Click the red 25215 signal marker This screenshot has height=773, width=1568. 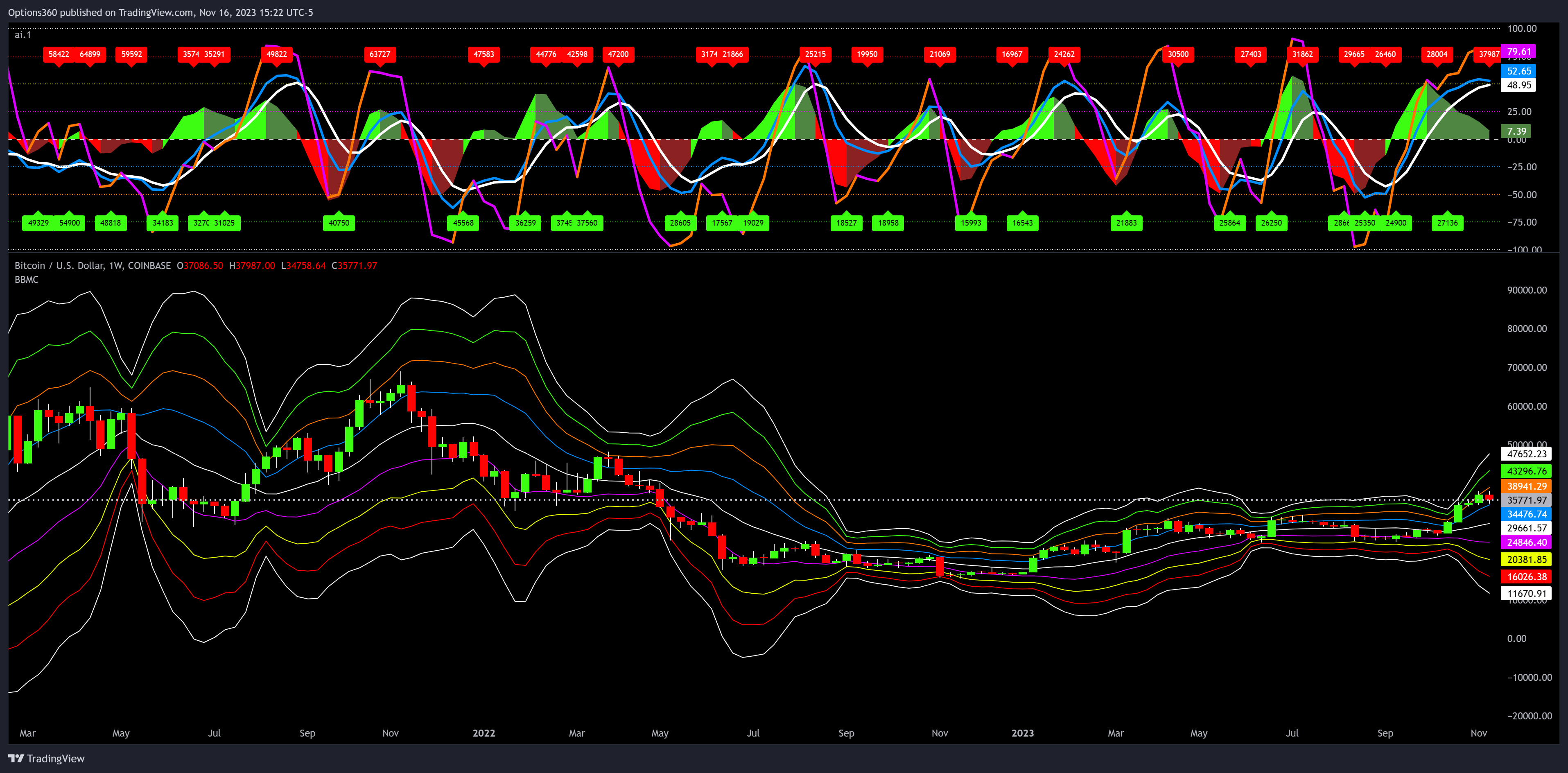pos(816,54)
